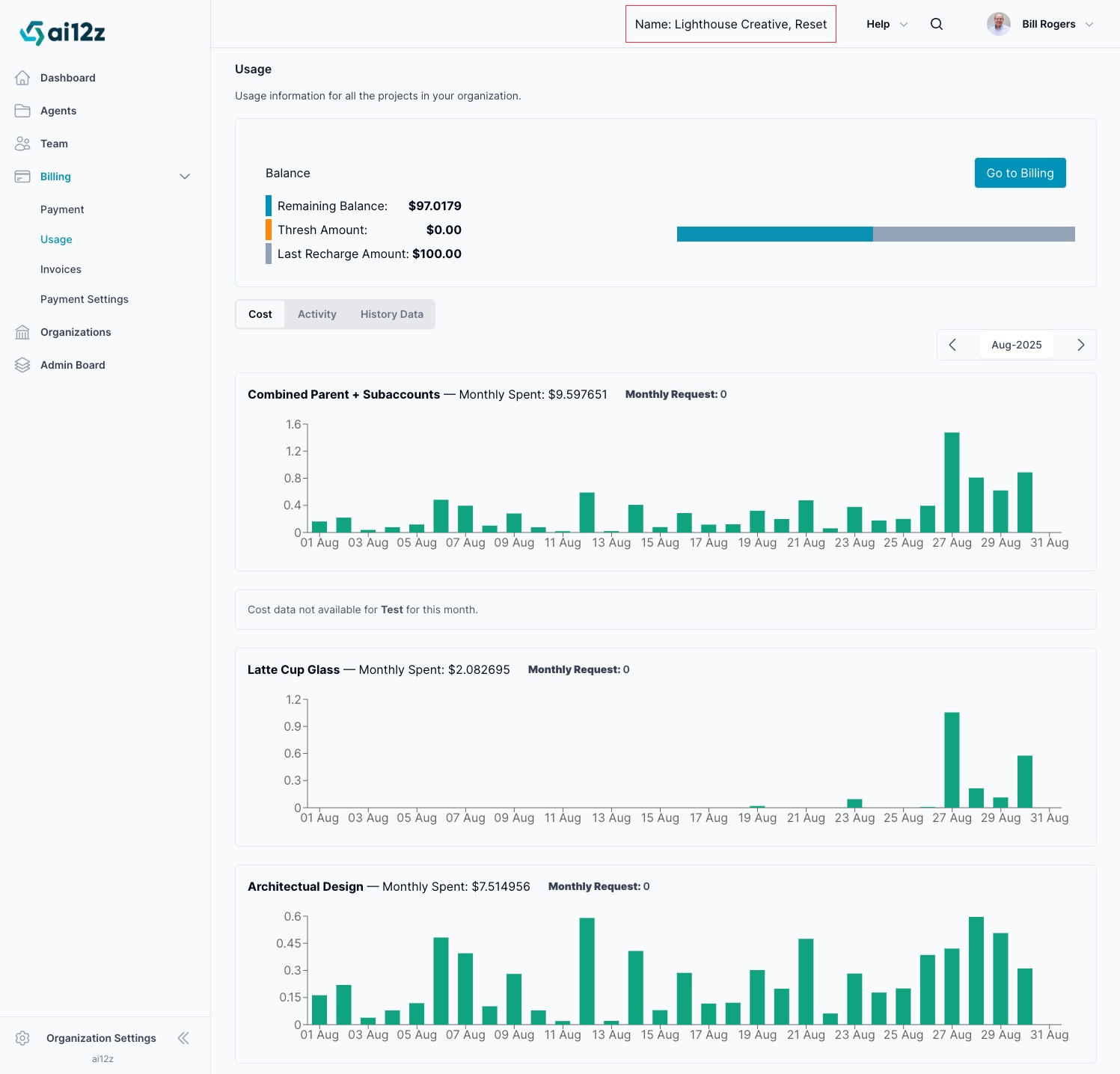Collapse the sidebar with double-chevron icon
The image size is (1120, 1074).
183,1038
